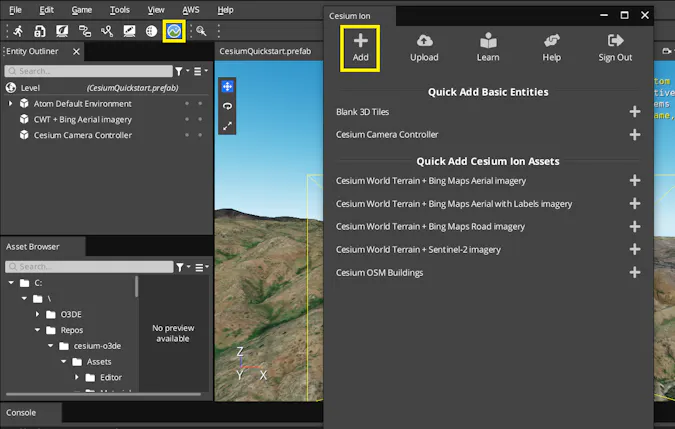
Task: Select the viewport move manipulator tool
Action: point(227,86)
